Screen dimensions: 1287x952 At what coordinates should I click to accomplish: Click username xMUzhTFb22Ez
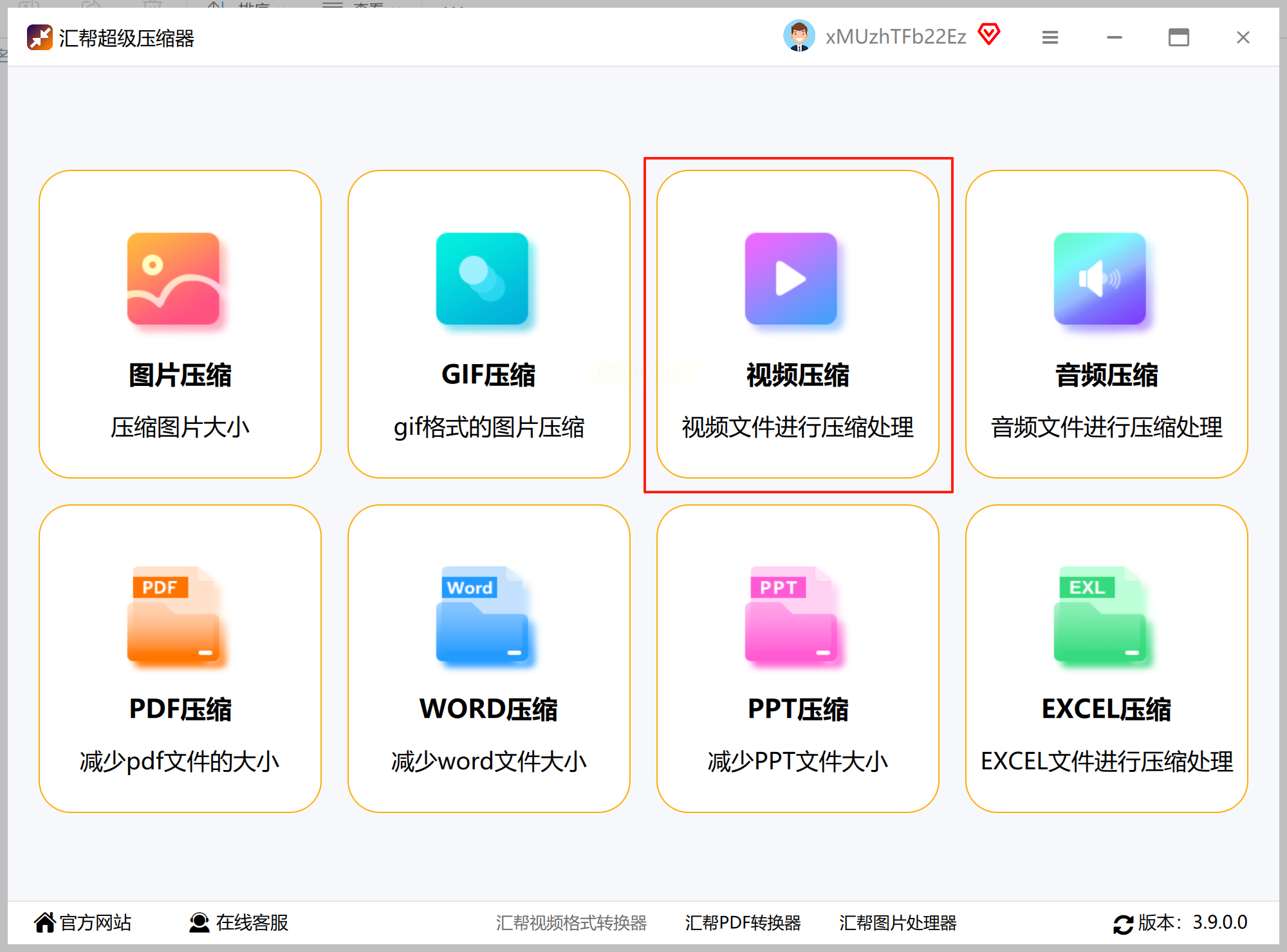click(x=896, y=37)
